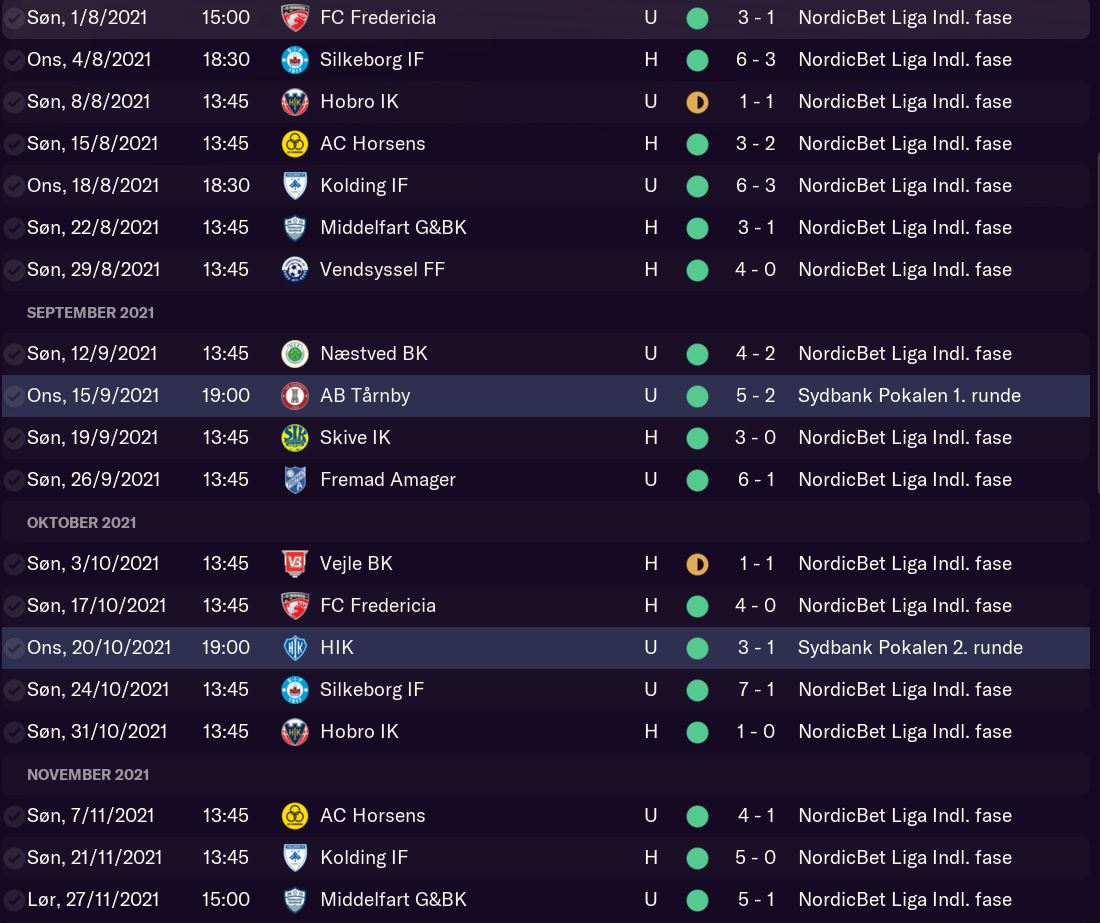Click the yellow draw indicator for Hobro IK 8/8/2021
Viewport: 1100px width, 923px height.
[x=697, y=102]
